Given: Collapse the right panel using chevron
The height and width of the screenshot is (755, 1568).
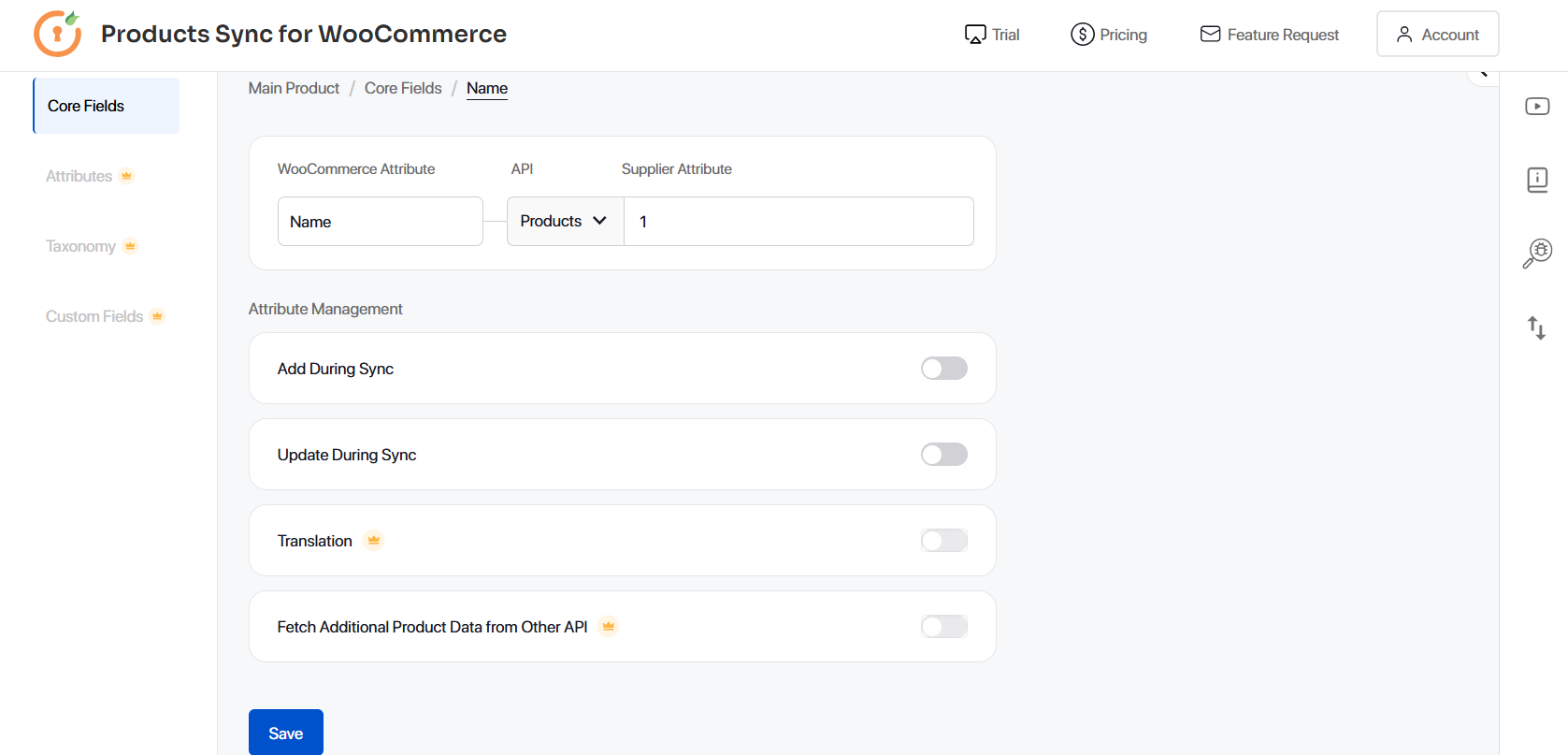Looking at the screenshot, I should (x=1483, y=73).
